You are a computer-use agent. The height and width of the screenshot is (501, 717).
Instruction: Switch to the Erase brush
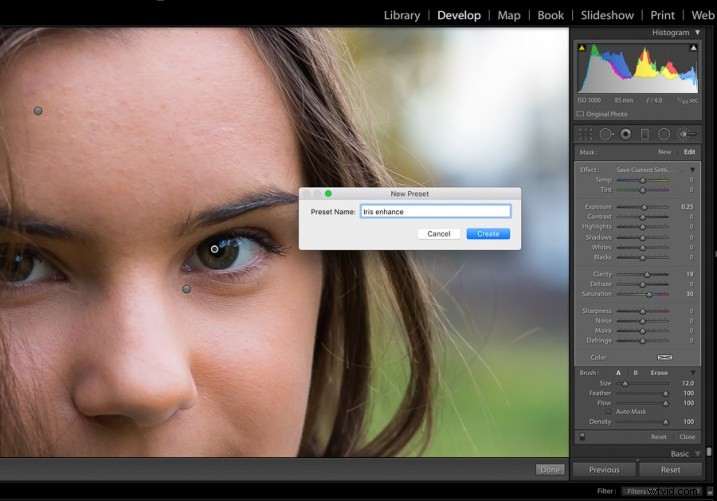659,373
